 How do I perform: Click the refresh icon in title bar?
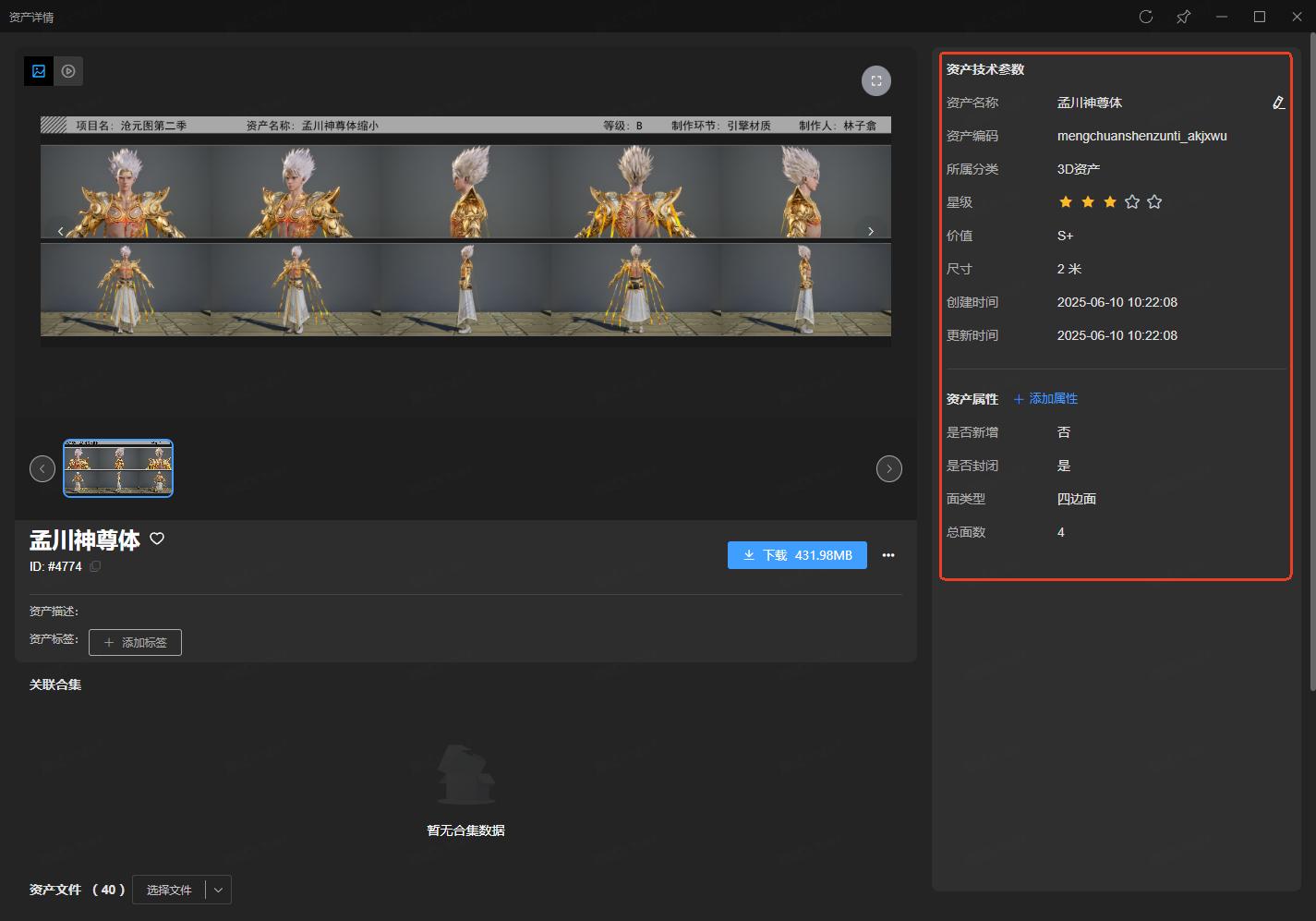[x=1146, y=17]
